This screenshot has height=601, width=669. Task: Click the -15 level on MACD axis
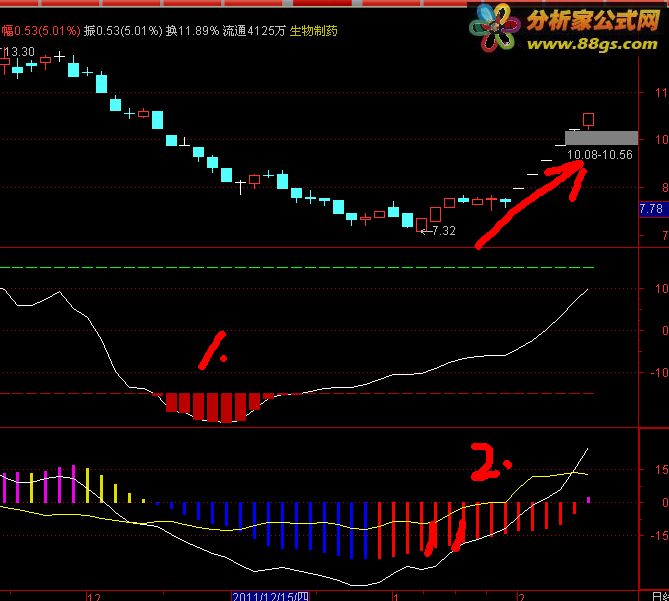(659, 535)
